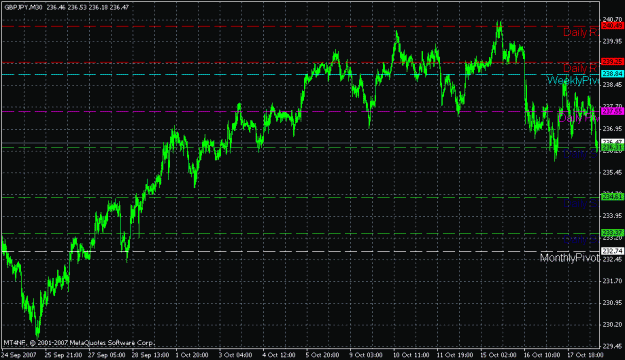The image size is (625, 360).
Task: Click the 28 Sep 13:00 time label
Action: pyautogui.click(x=150, y=355)
